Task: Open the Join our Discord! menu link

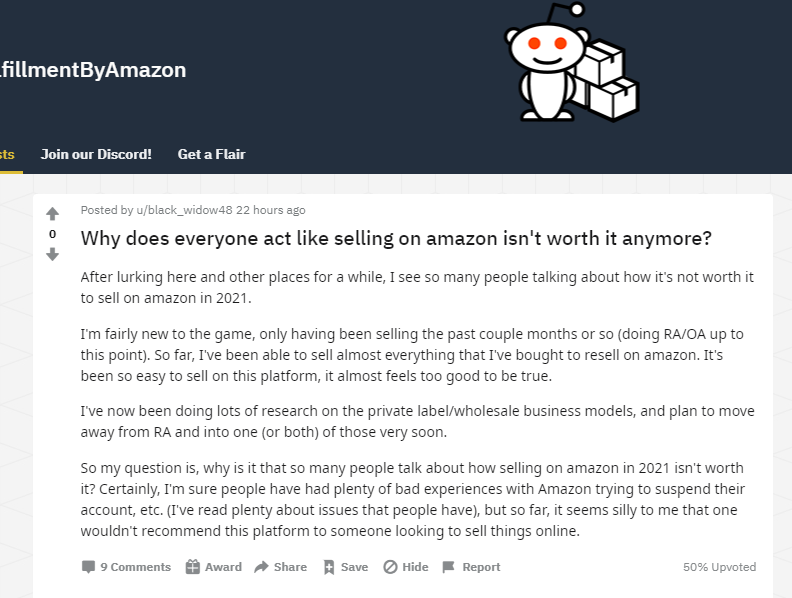Action: tap(96, 154)
